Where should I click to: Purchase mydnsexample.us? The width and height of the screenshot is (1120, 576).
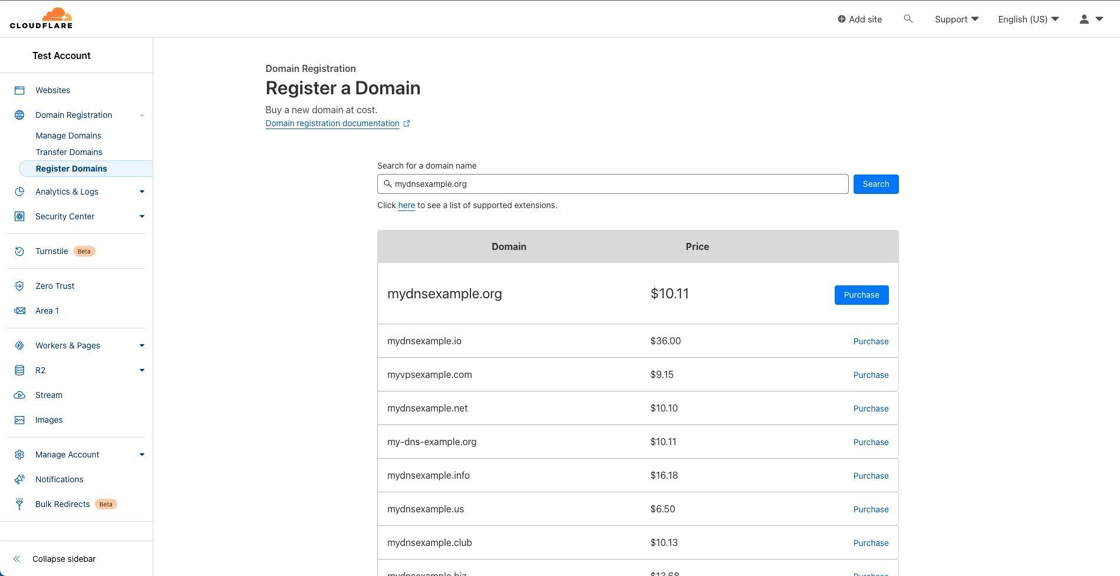[x=871, y=510]
